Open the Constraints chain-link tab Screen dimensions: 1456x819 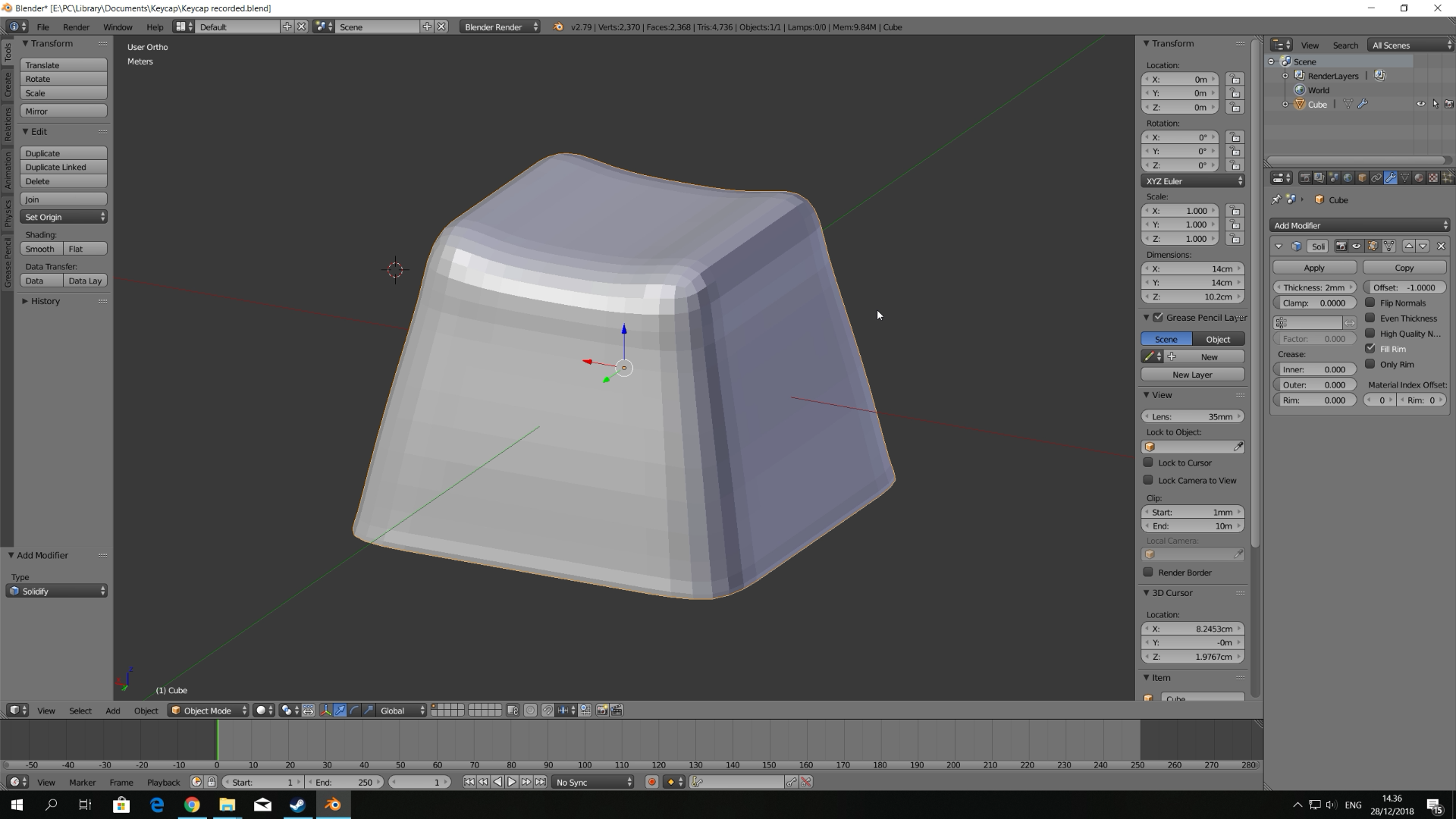[1376, 177]
